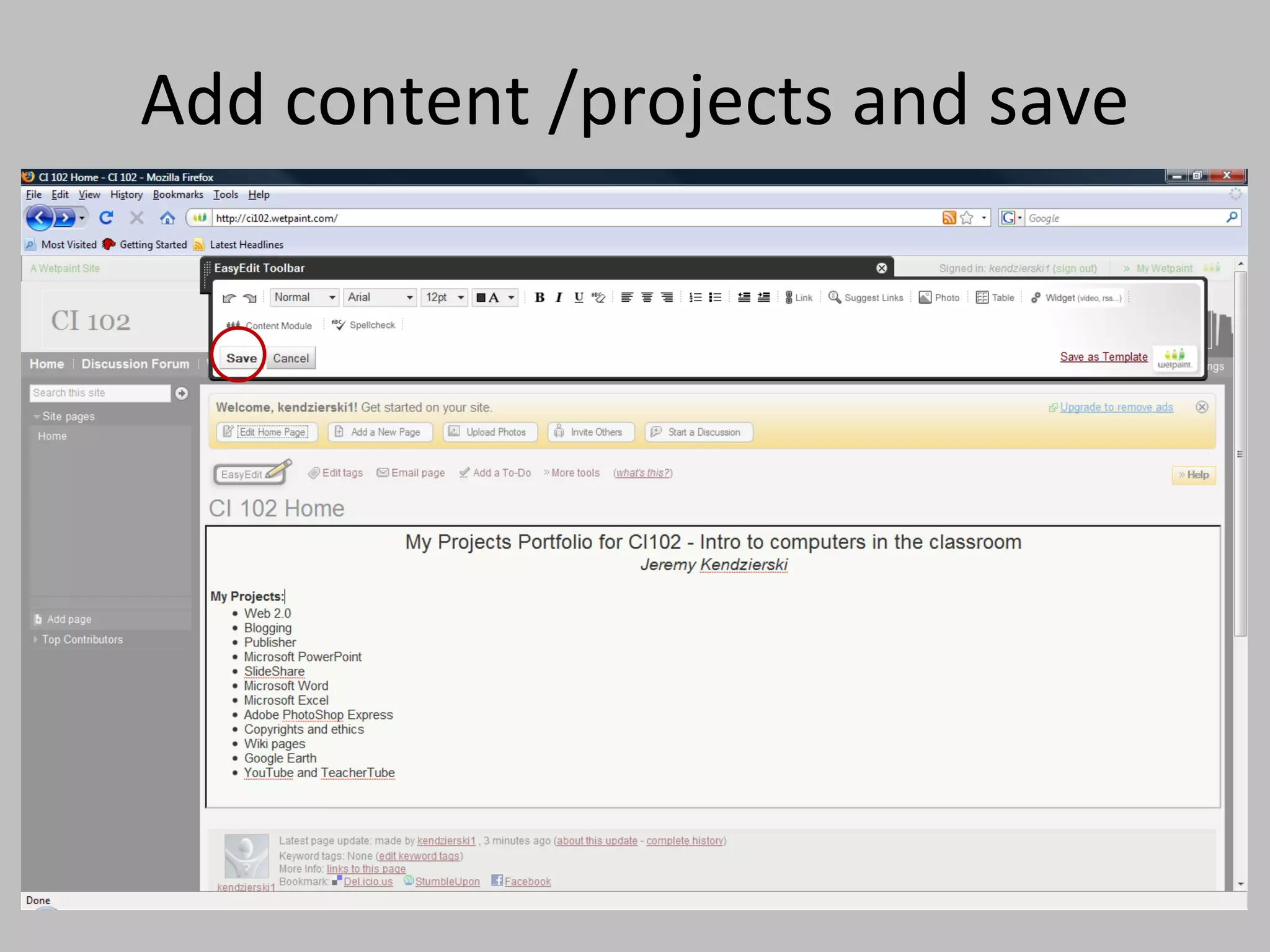Screen dimensions: 1270x952
Task: Click the Save button
Action: pyautogui.click(x=241, y=358)
